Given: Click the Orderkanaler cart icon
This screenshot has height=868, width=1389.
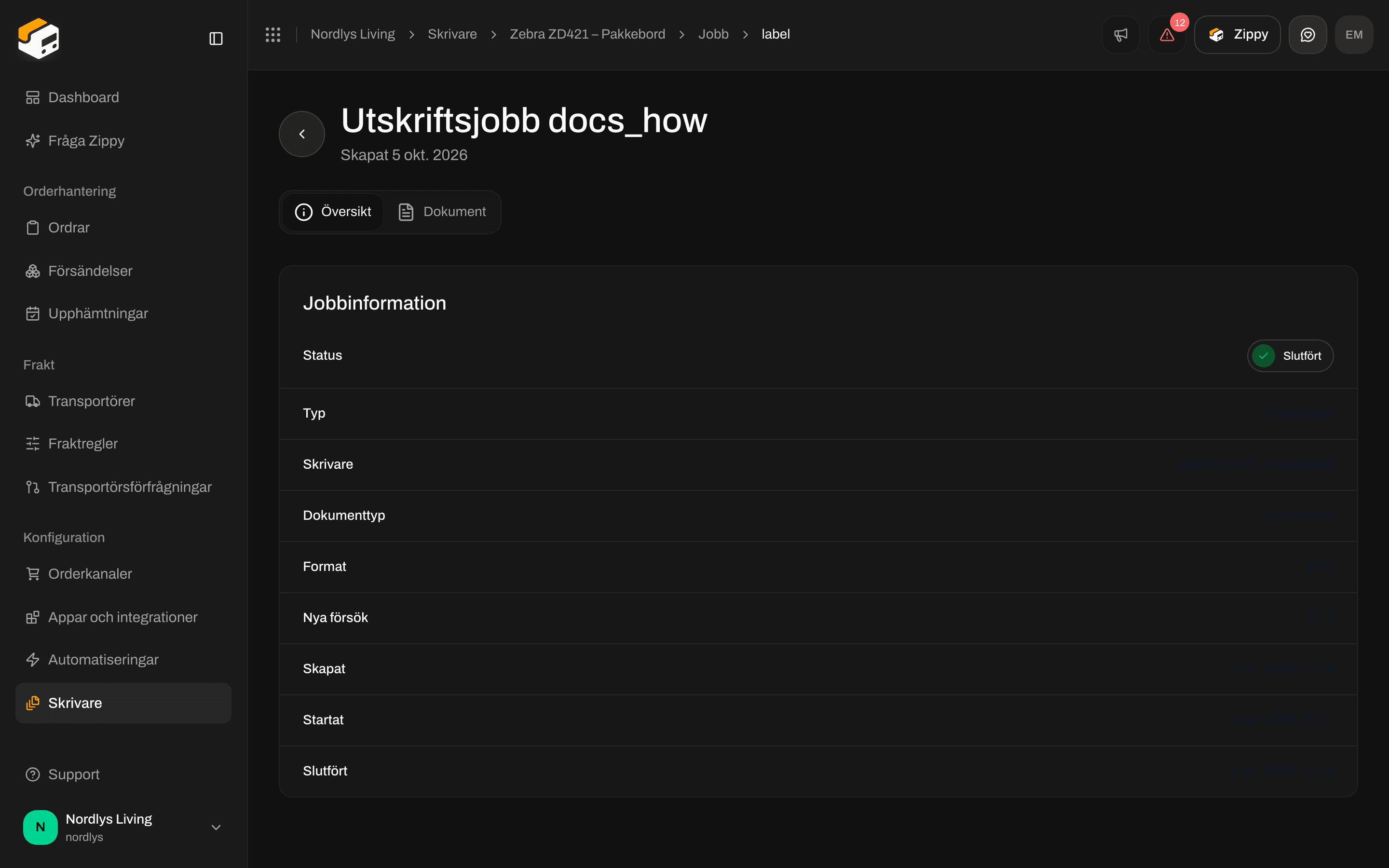Looking at the screenshot, I should tap(33, 574).
